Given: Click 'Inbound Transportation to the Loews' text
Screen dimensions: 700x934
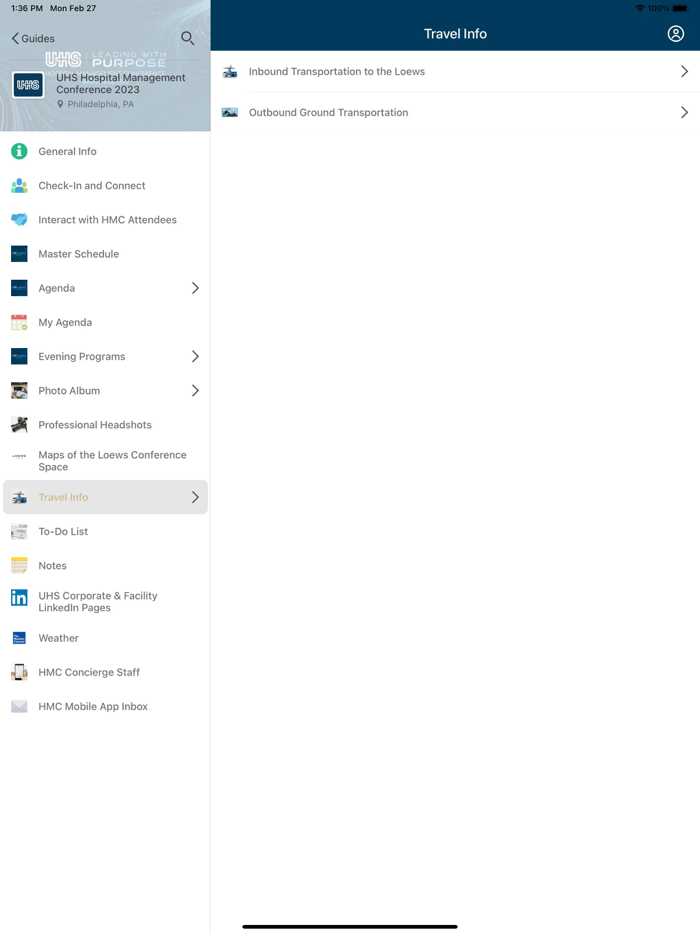Looking at the screenshot, I should (337, 71).
